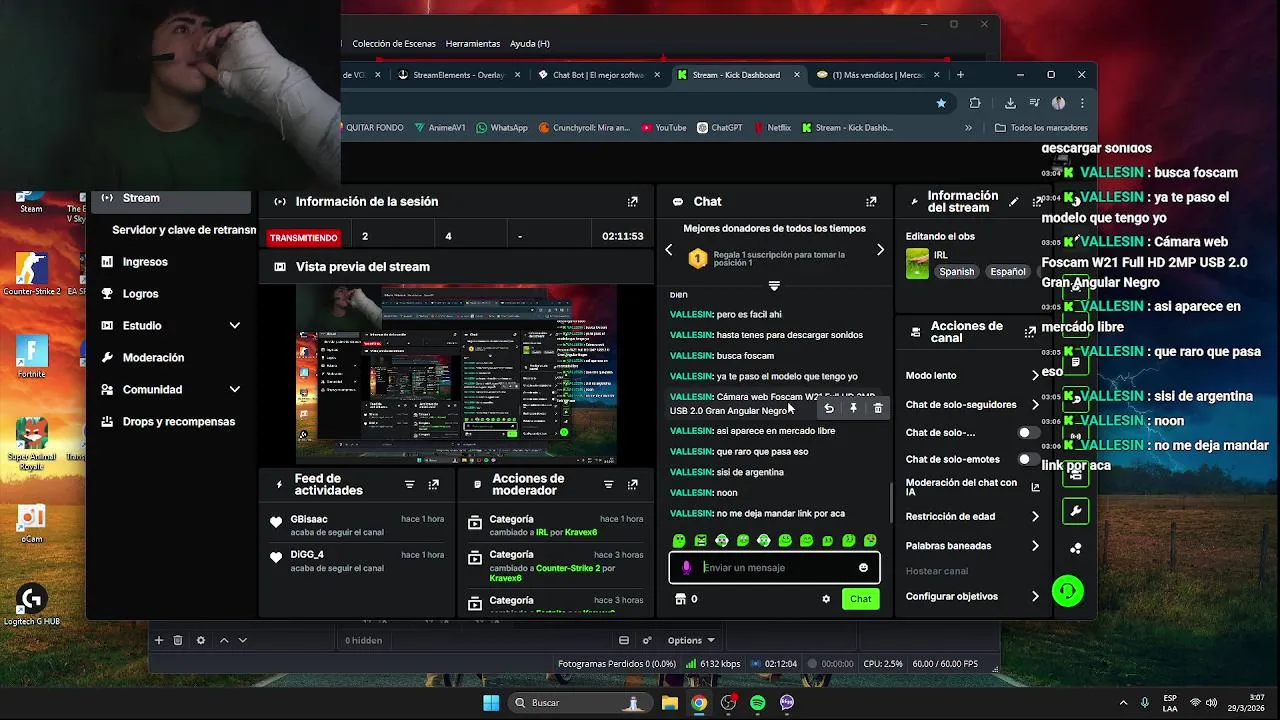Open Moderación del chat con IA link icon
The image size is (1280, 720).
(x=1035, y=488)
